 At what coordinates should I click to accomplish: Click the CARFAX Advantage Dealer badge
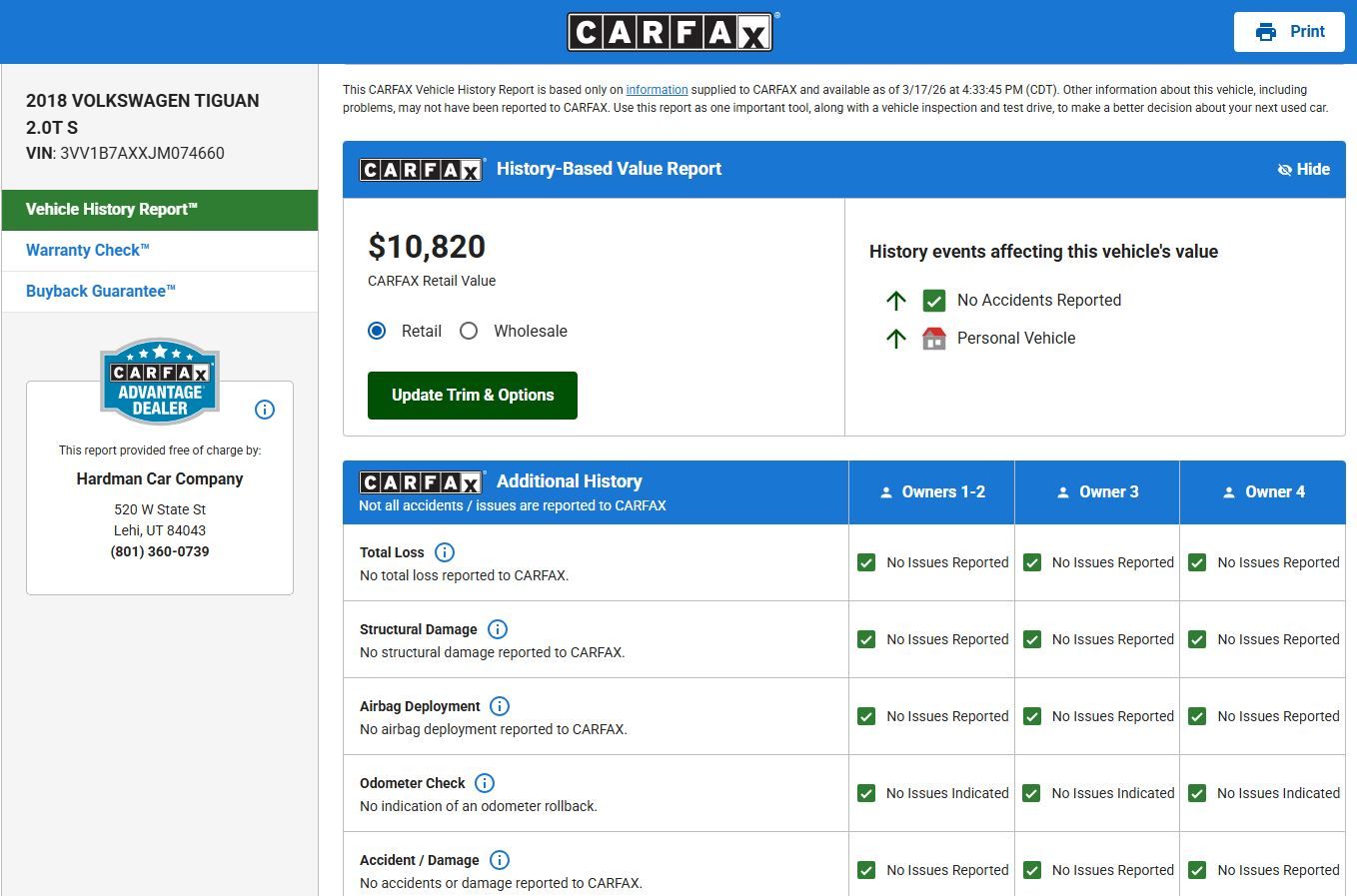coord(160,382)
